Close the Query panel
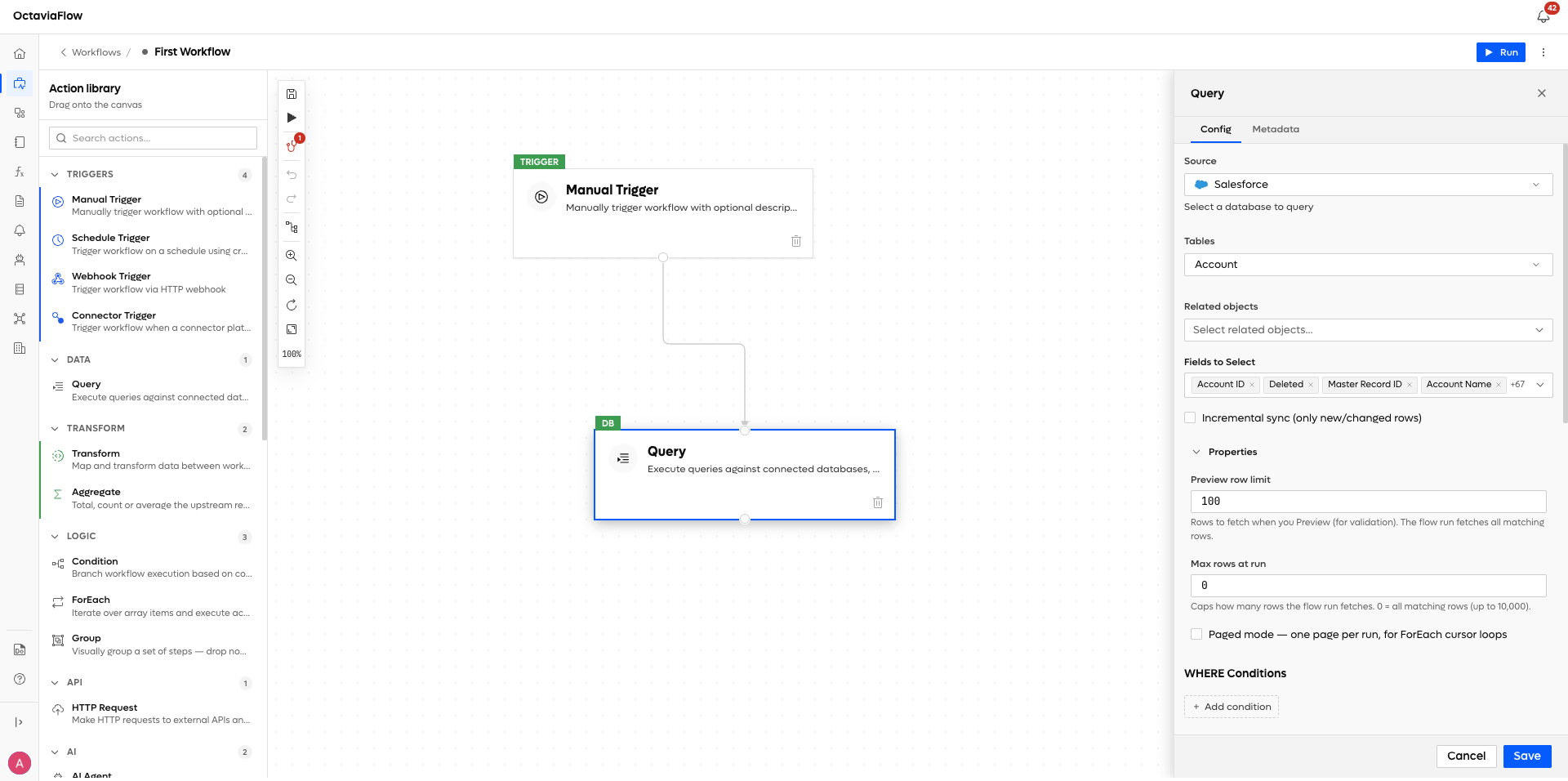 [1542, 93]
